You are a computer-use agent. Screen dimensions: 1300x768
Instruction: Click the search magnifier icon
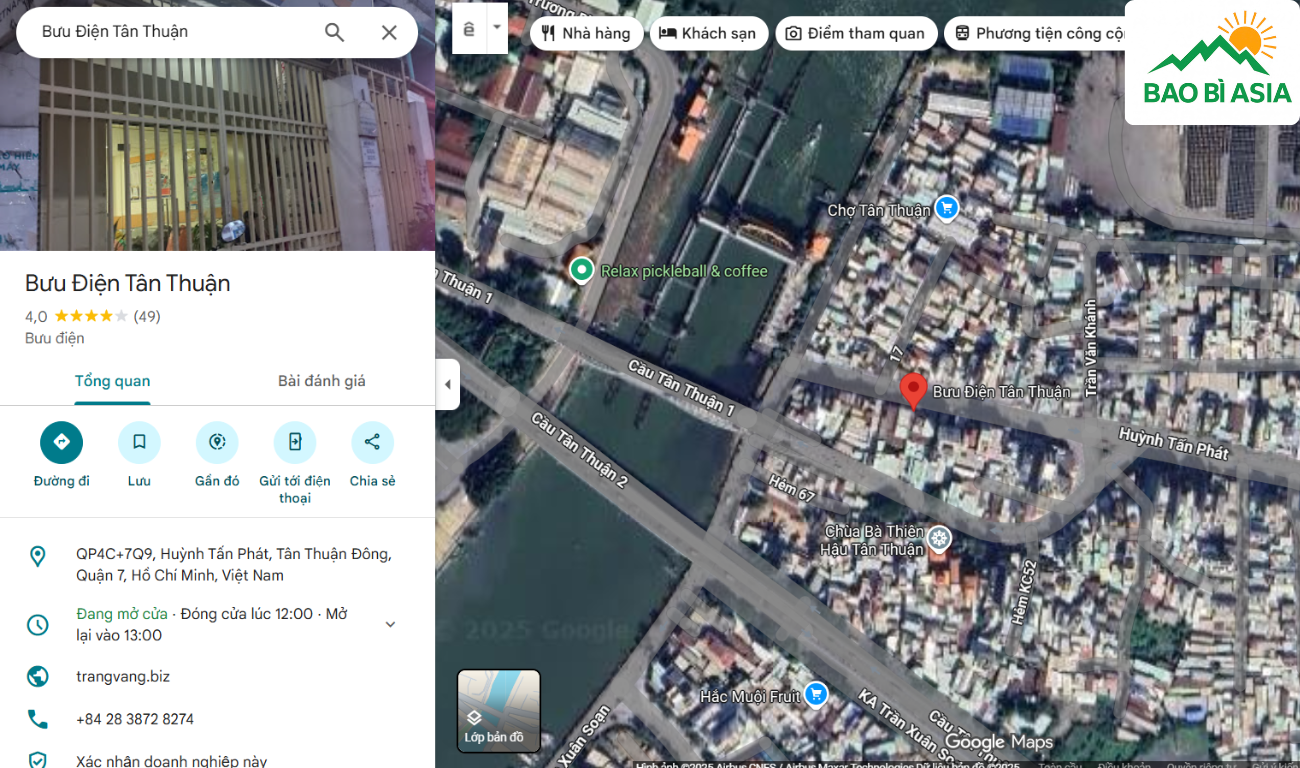334,32
